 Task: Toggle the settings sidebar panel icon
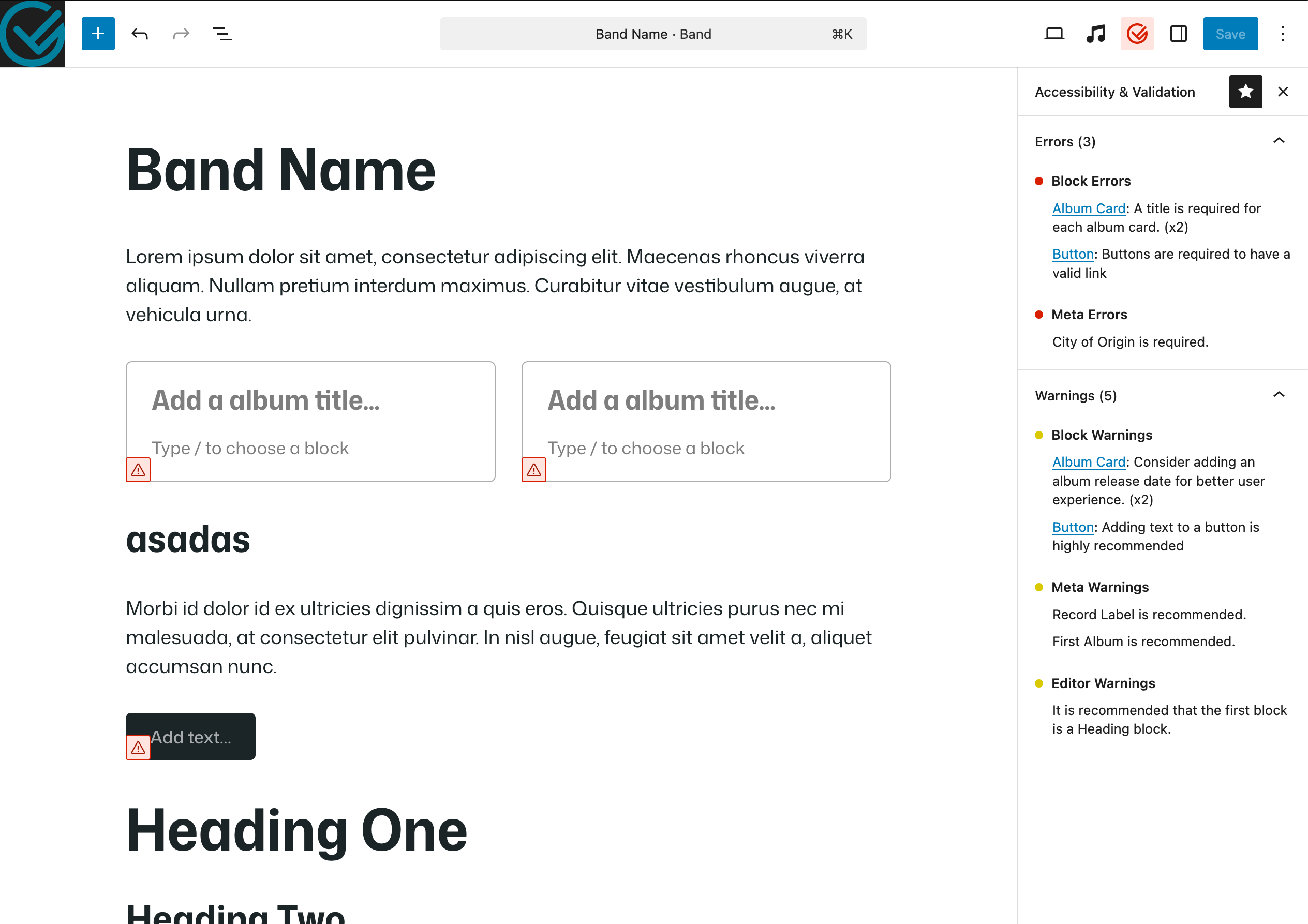click(x=1178, y=34)
